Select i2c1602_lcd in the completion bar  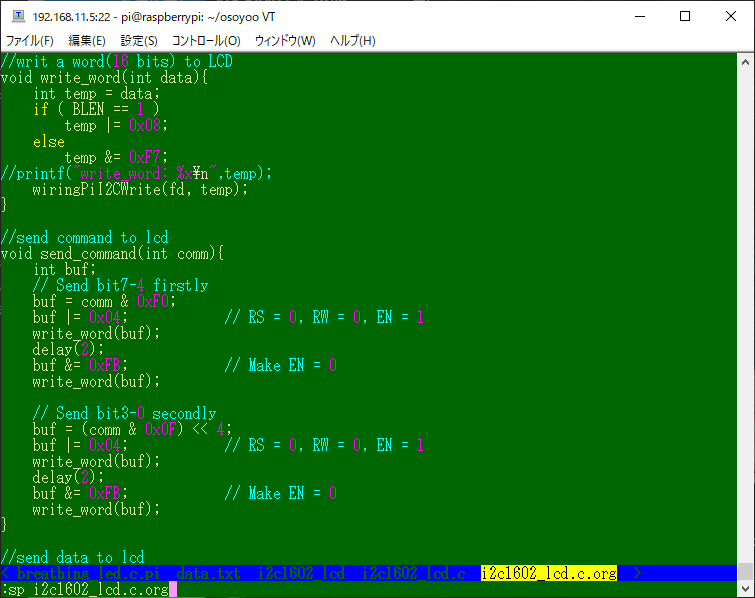[x=301, y=573]
